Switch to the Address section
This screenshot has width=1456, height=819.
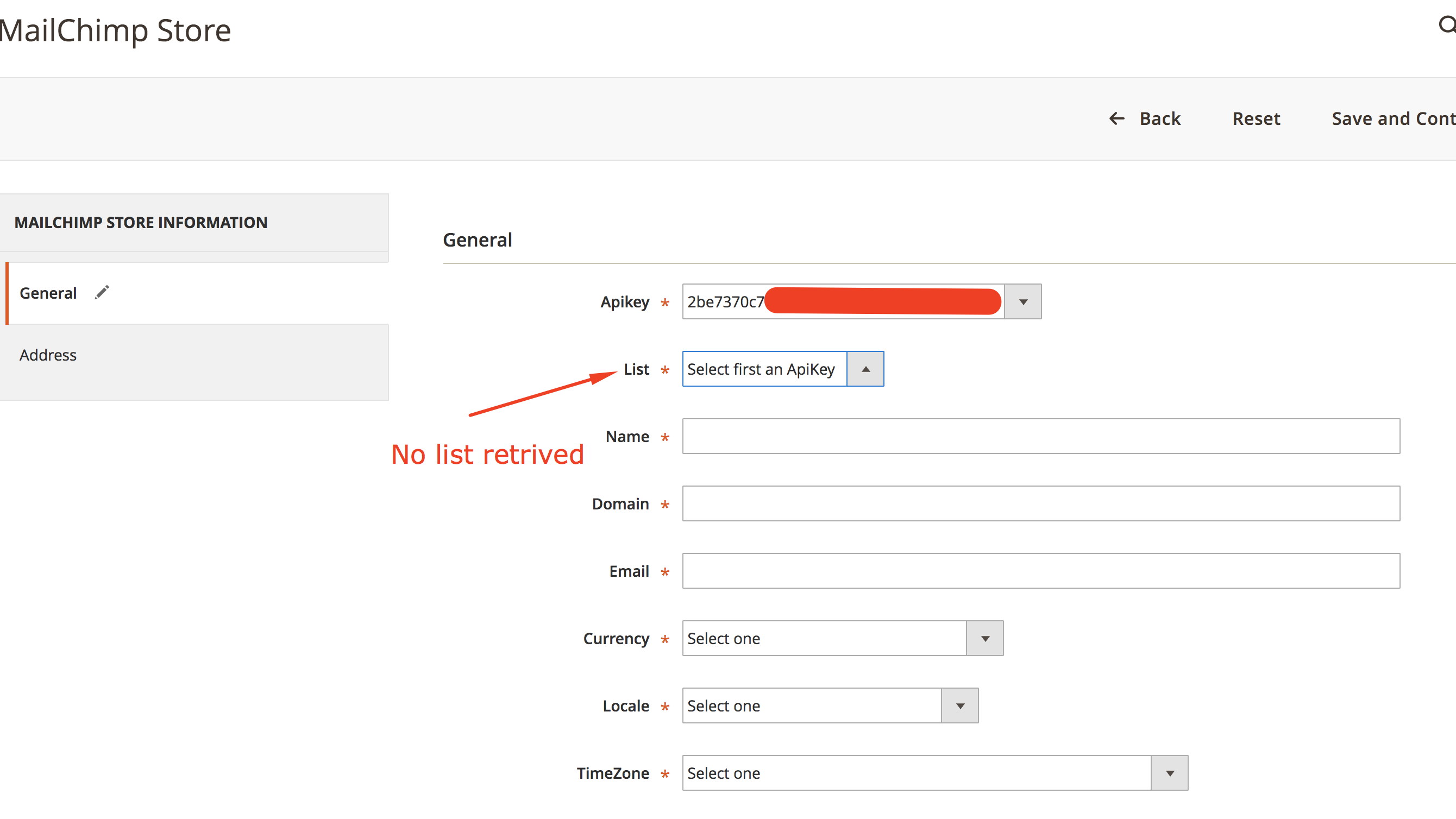click(48, 355)
